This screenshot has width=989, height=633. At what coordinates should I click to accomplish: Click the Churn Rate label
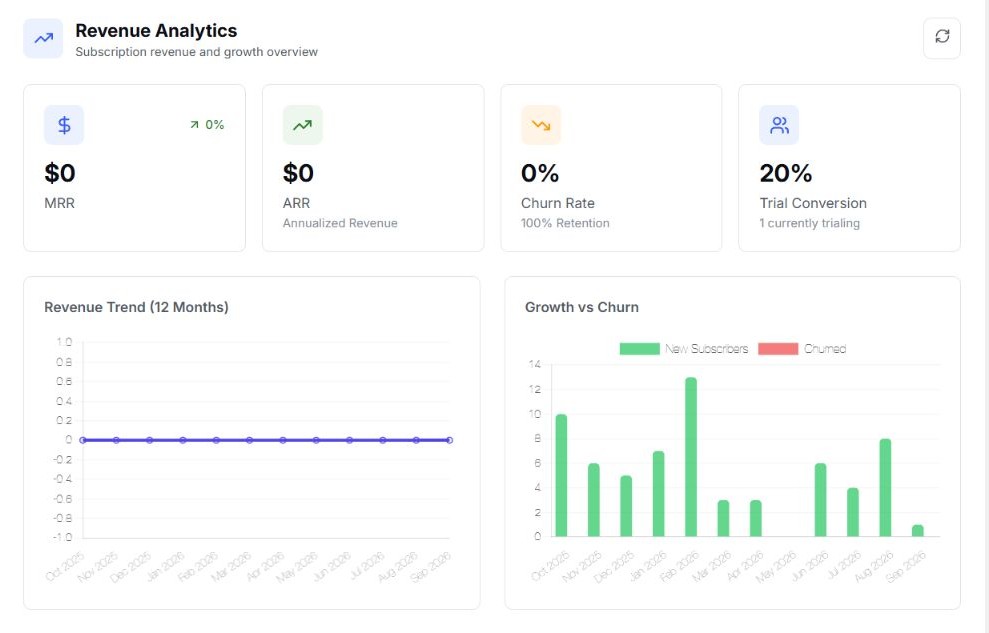coord(558,203)
